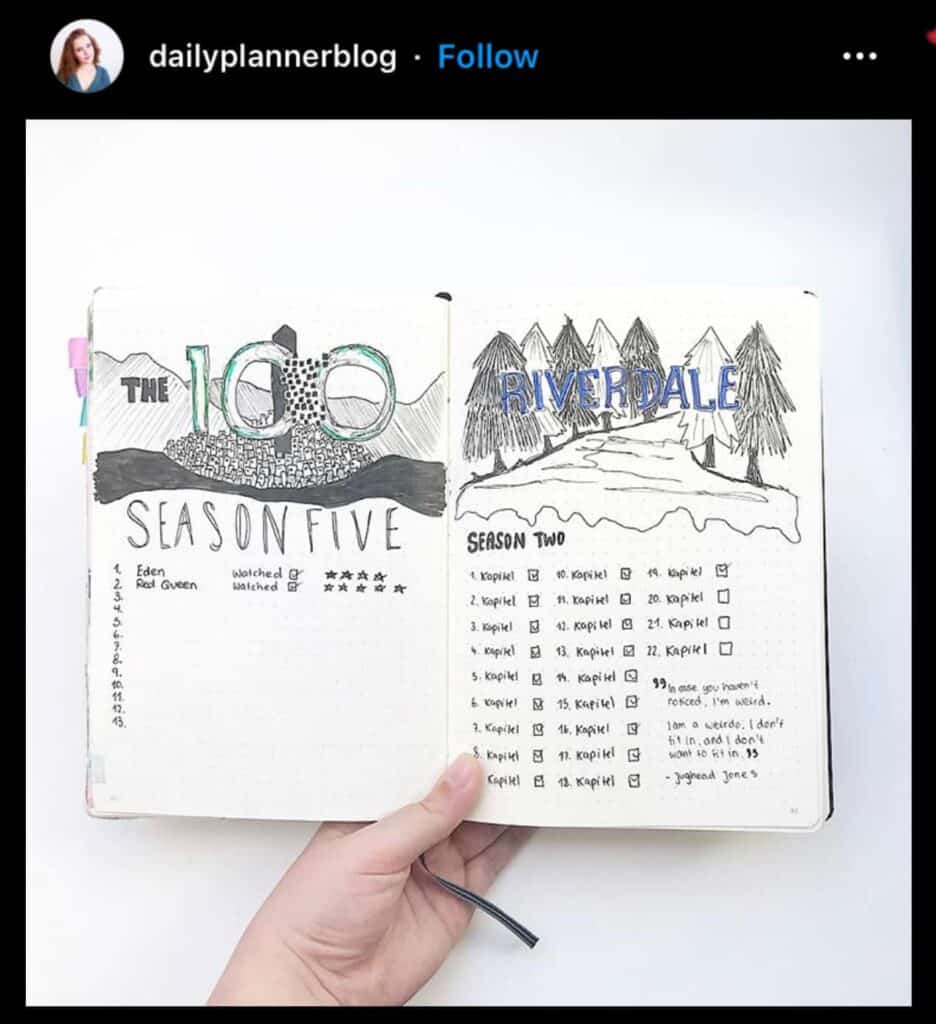The height and width of the screenshot is (1024, 936).
Task: Click the notebook's grey ribbon bookmark
Action: pos(480,903)
